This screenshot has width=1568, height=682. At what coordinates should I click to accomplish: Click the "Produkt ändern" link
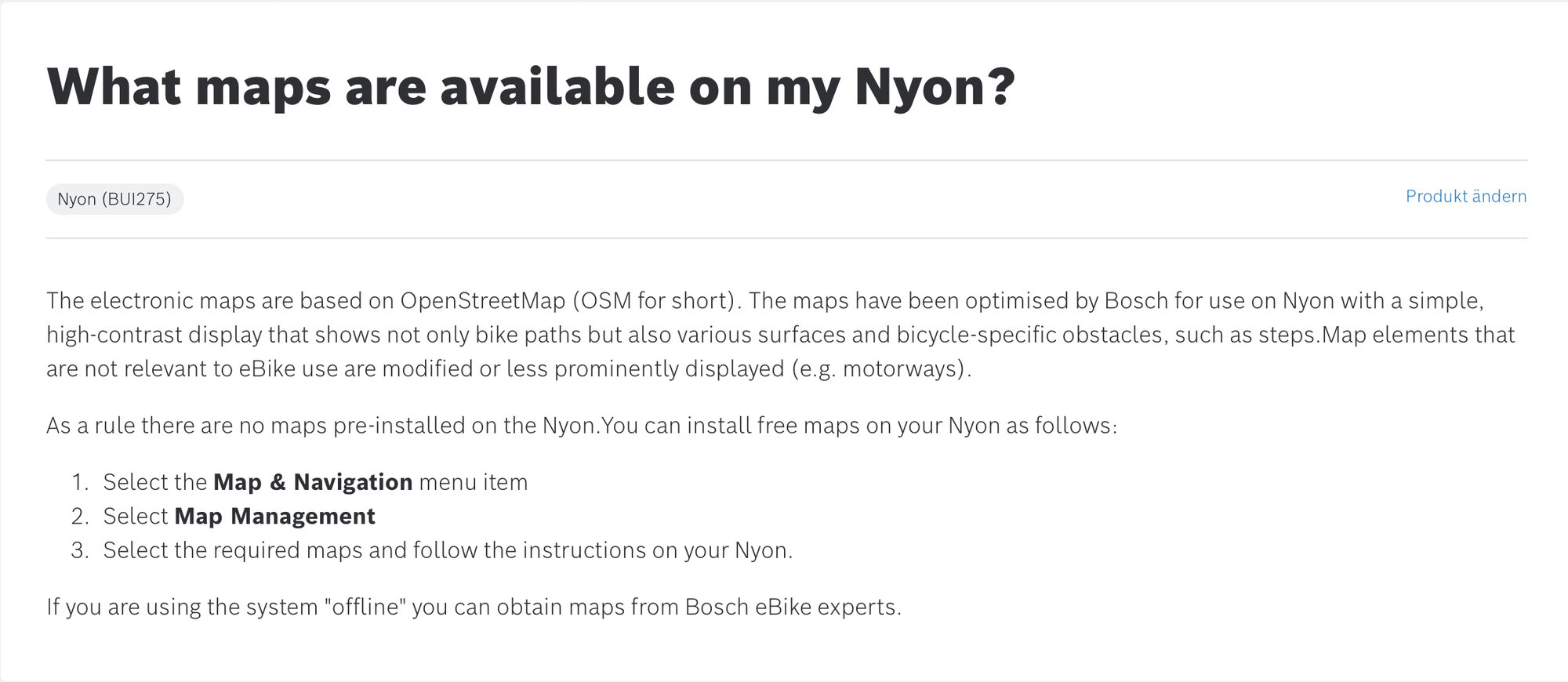(1465, 197)
